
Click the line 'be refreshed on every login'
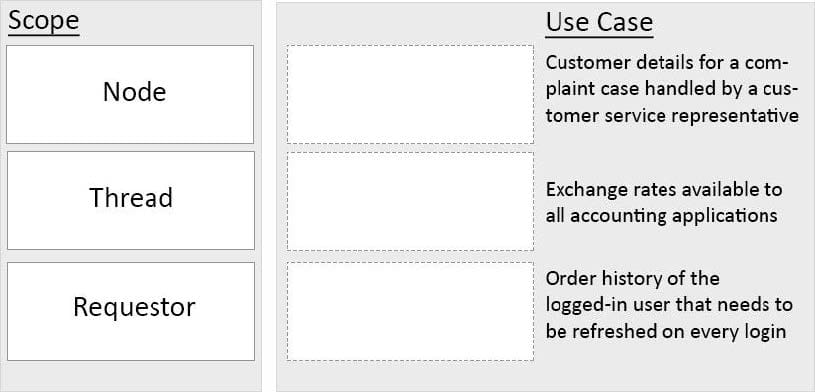[666, 331]
